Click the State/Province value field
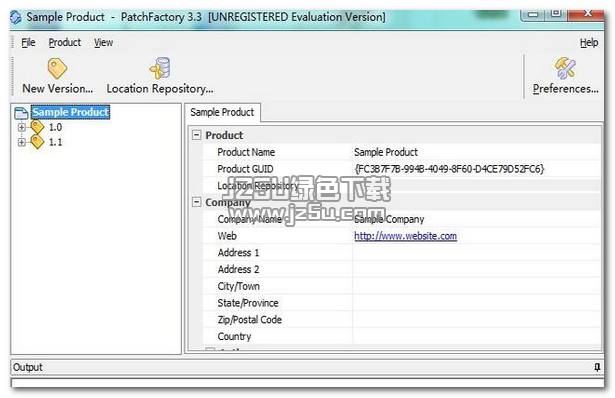615x398 pixels. coord(477,303)
